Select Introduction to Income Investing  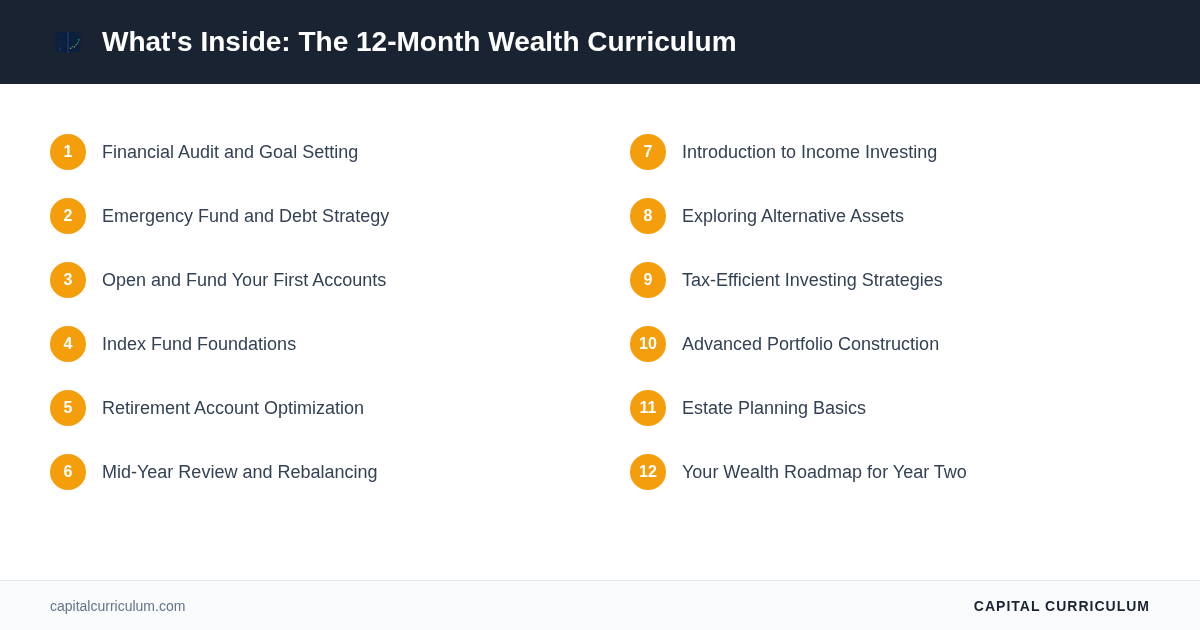tap(809, 152)
